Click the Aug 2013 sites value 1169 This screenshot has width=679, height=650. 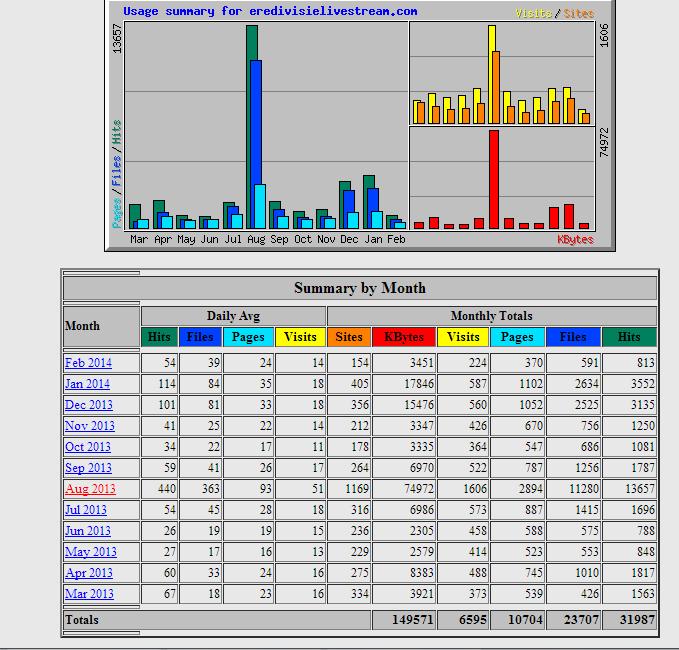[357, 489]
